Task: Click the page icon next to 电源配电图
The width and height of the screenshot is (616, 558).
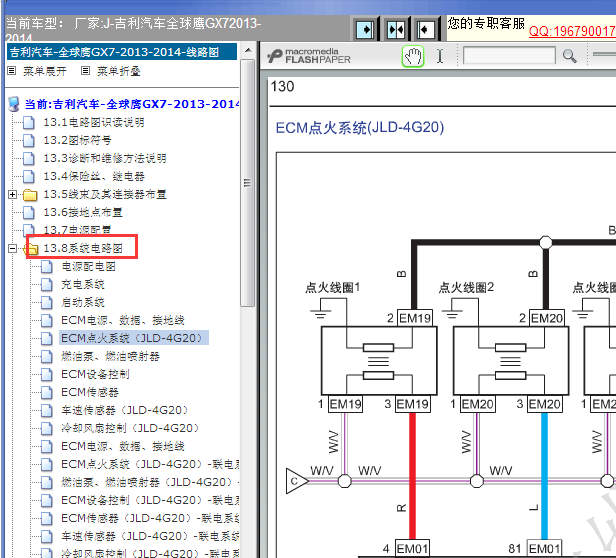Action: click(x=47, y=267)
